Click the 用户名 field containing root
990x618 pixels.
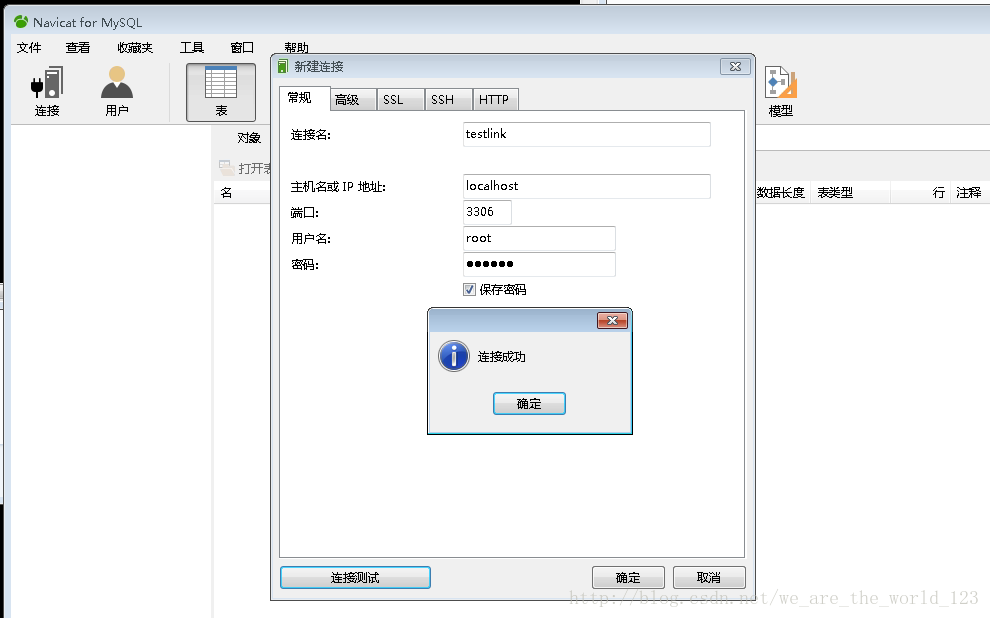pyautogui.click(x=539, y=239)
